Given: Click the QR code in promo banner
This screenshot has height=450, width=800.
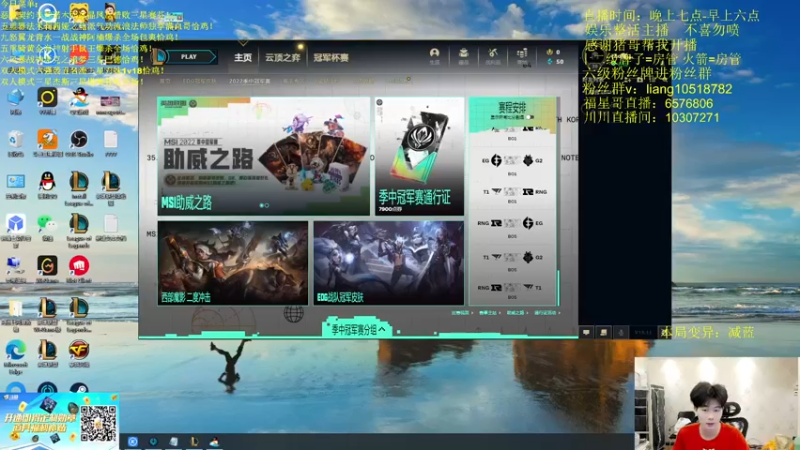Looking at the screenshot, I should click(98, 422).
